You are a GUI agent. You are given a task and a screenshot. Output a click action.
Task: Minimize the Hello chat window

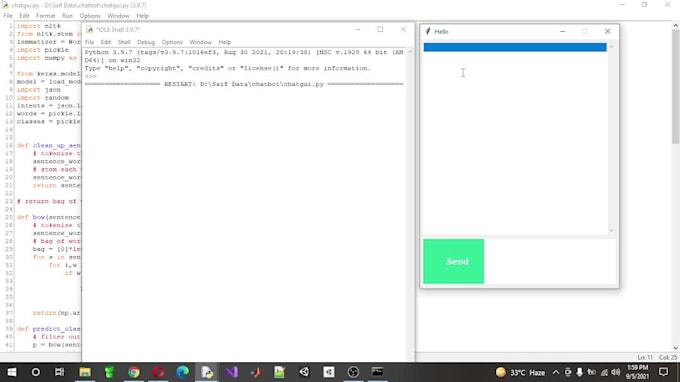pyautogui.click(x=562, y=31)
